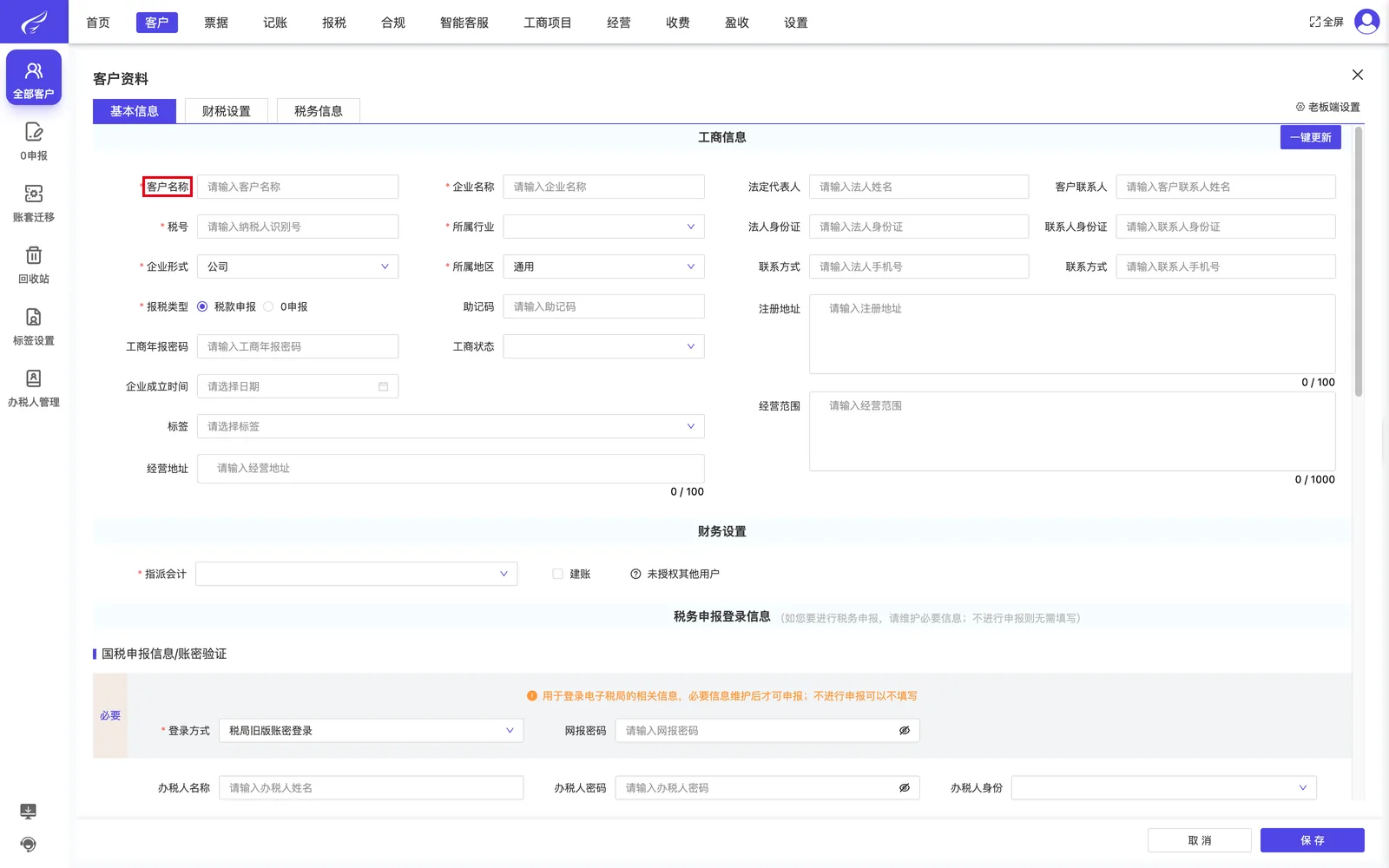This screenshot has height=868, width=1389.
Task: Open the customer service headset icon
Action: pos(29,845)
